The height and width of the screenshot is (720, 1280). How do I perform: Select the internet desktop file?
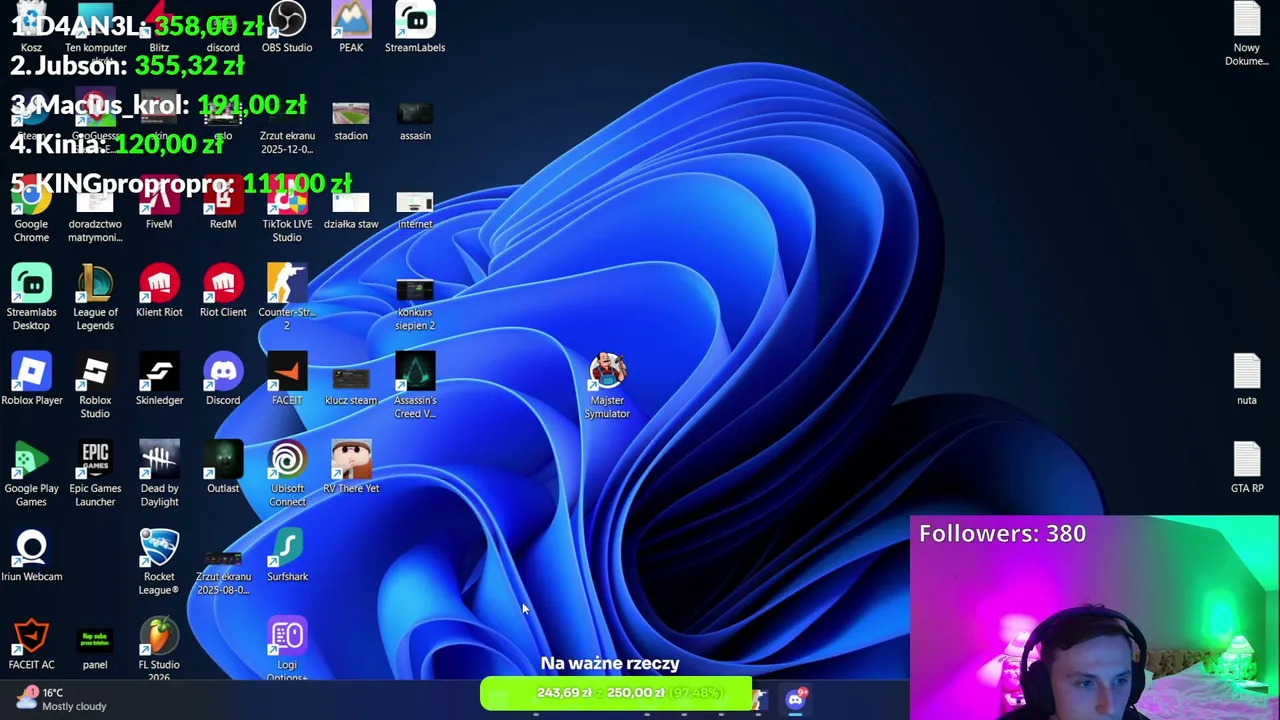415,210
